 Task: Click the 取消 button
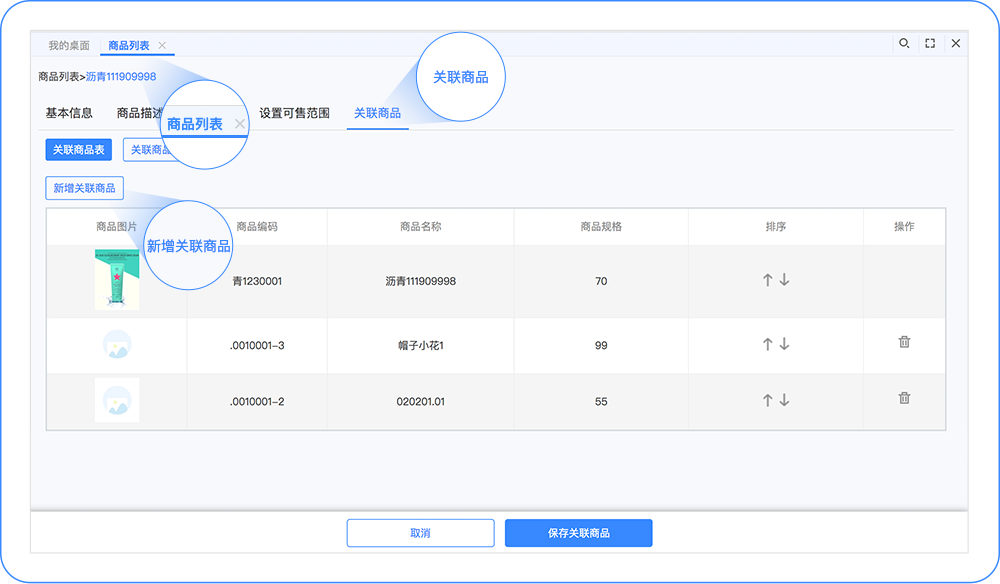pyautogui.click(x=420, y=533)
